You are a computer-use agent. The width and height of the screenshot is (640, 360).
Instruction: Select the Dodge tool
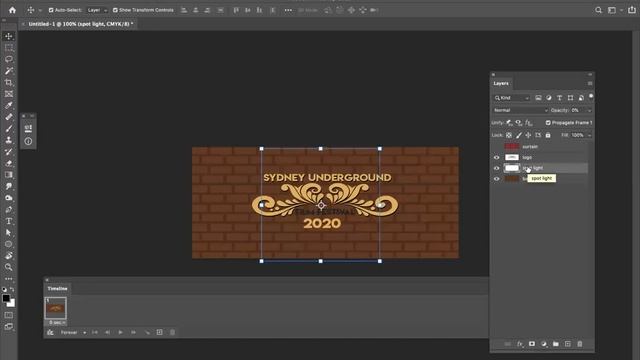[9, 198]
